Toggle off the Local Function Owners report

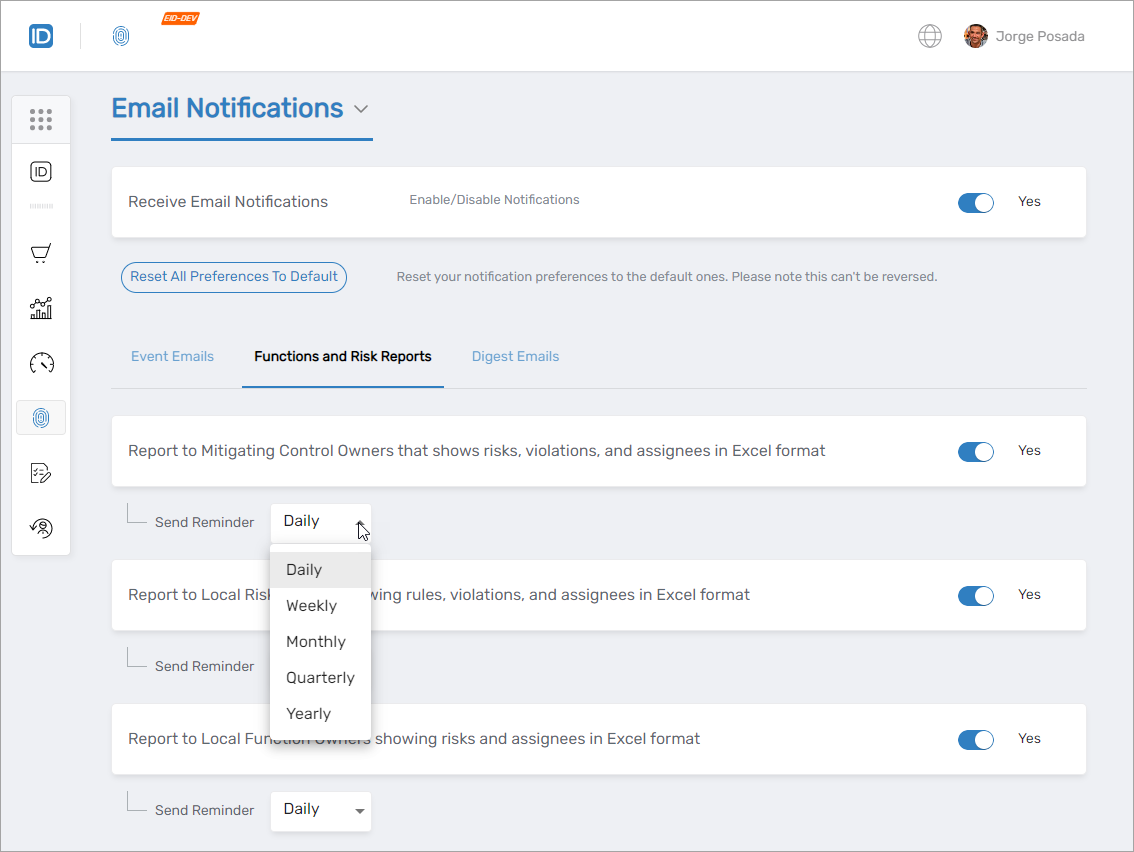(x=976, y=738)
